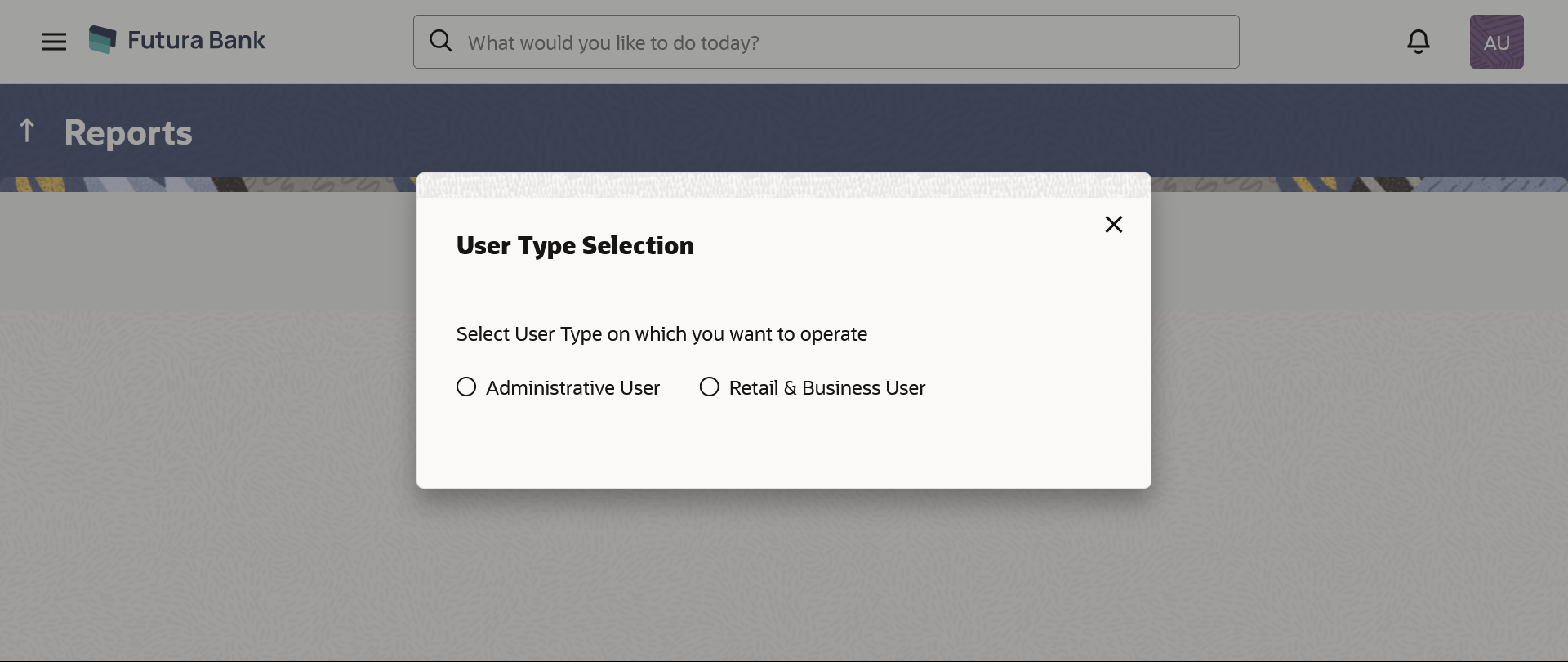Click the Retail & Business User label text
This screenshot has width=1568, height=662.
[826, 388]
